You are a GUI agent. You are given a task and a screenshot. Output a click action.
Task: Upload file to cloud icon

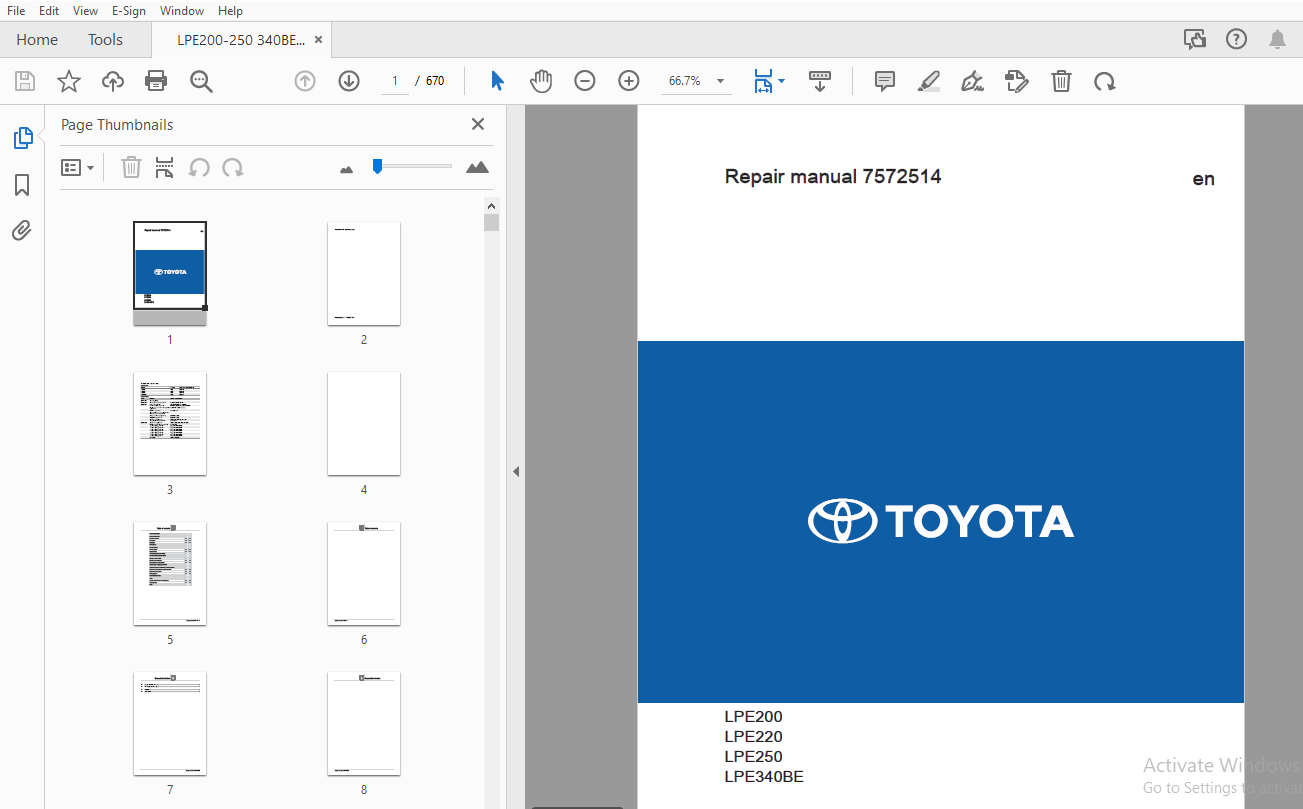pyautogui.click(x=113, y=81)
